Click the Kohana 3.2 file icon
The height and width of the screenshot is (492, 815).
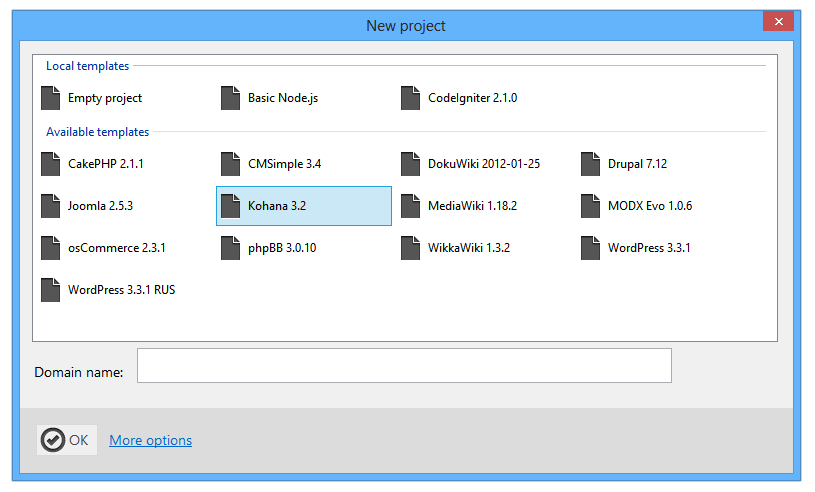(x=230, y=206)
